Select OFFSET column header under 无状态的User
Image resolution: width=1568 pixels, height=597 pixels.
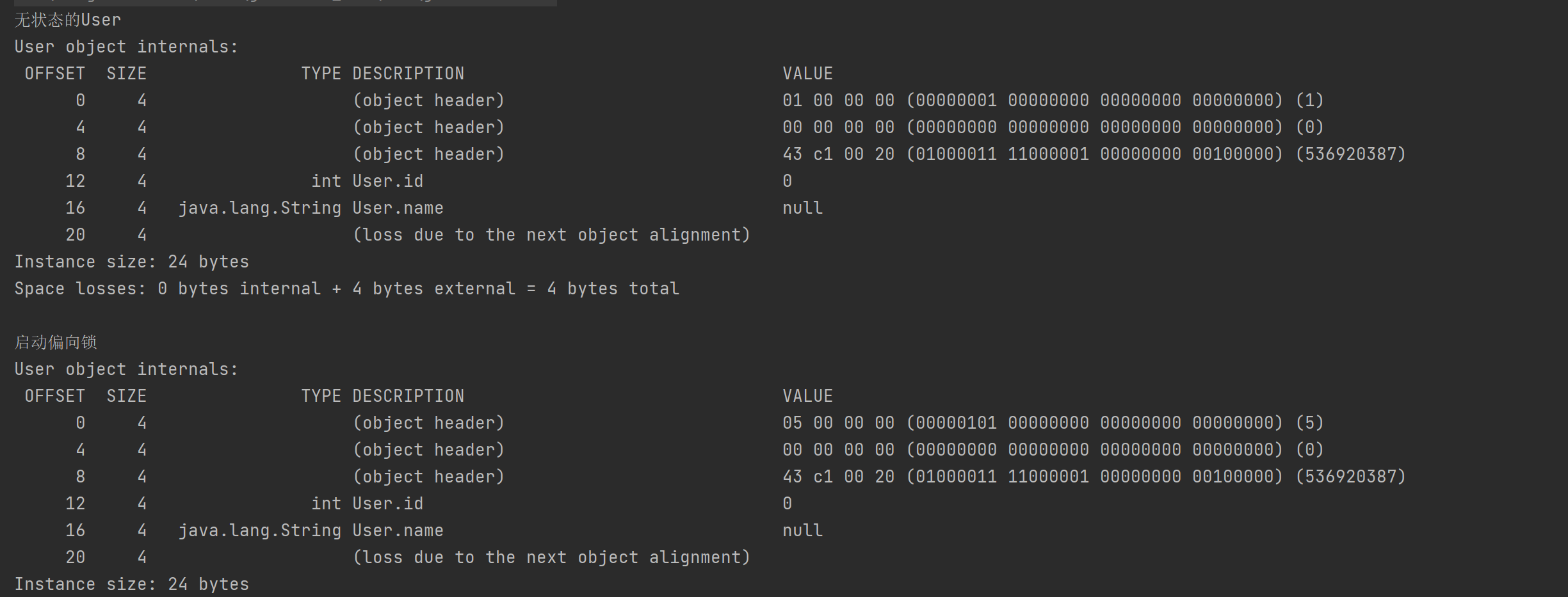pos(54,74)
